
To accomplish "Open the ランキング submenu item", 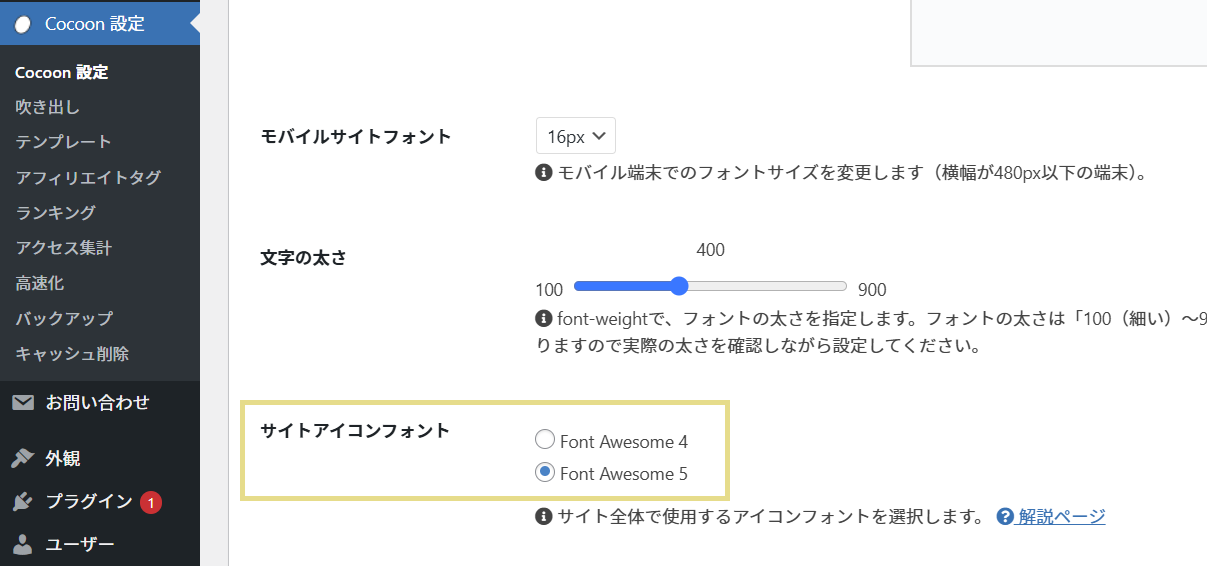I will pos(56,213).
